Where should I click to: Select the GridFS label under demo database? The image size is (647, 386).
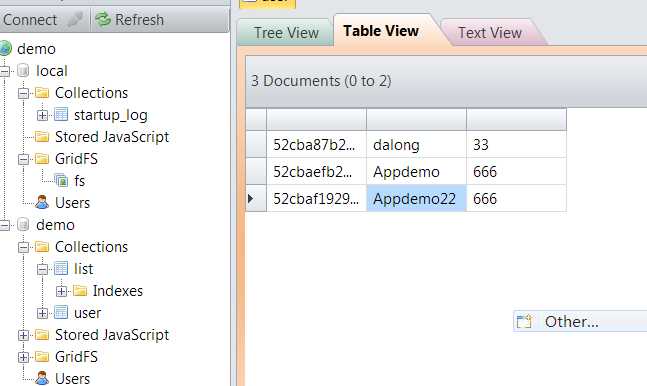click(x=76, y=357)
